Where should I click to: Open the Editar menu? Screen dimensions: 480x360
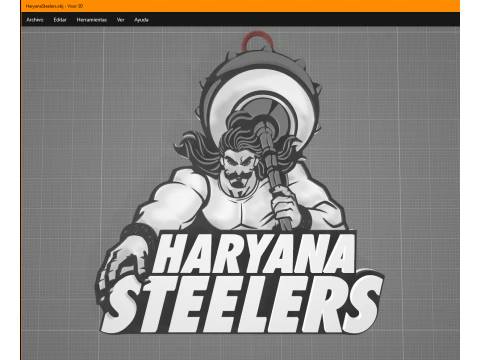coord(60,20)
